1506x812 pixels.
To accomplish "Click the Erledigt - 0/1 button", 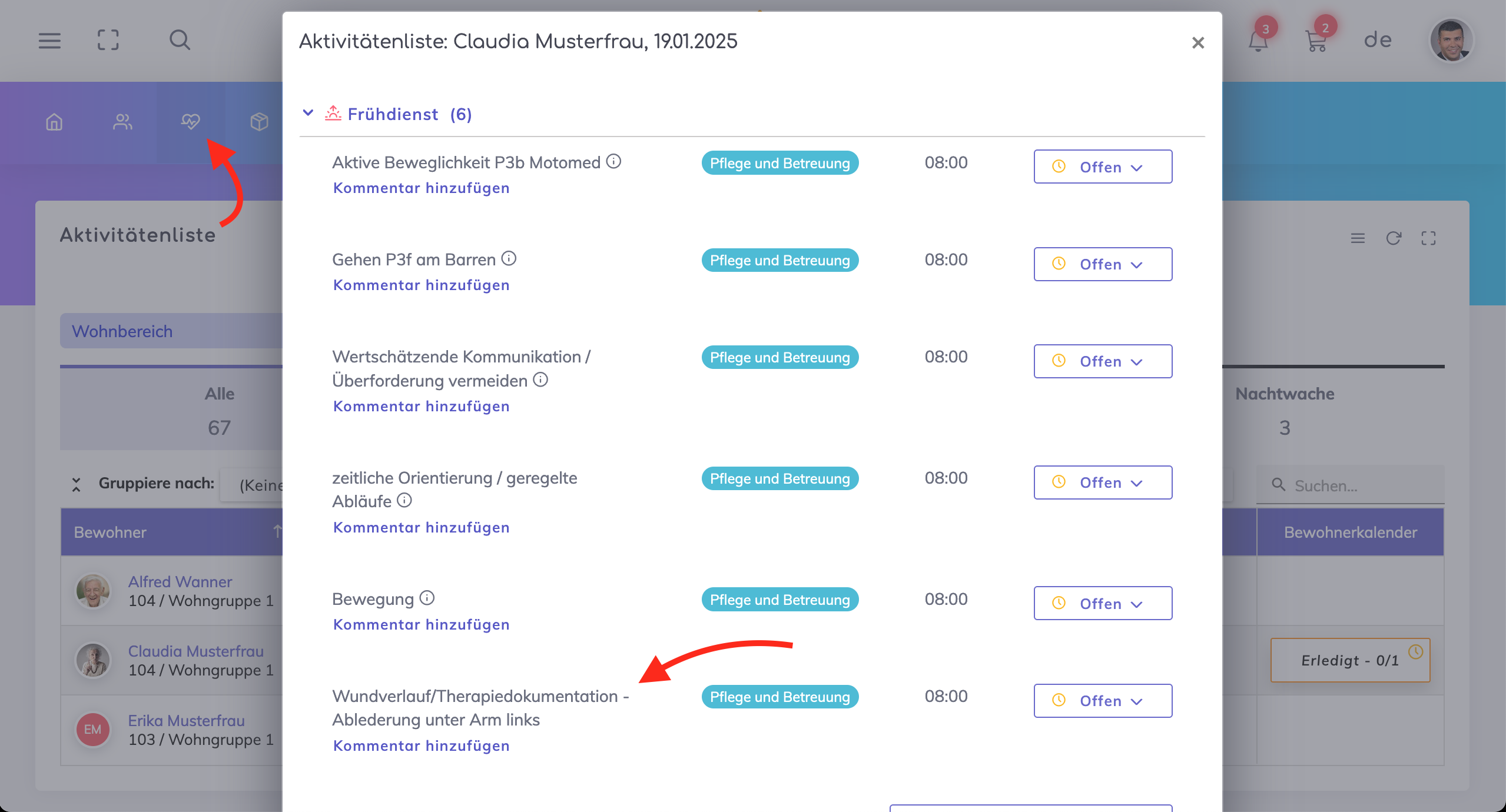I will 1349,660.
